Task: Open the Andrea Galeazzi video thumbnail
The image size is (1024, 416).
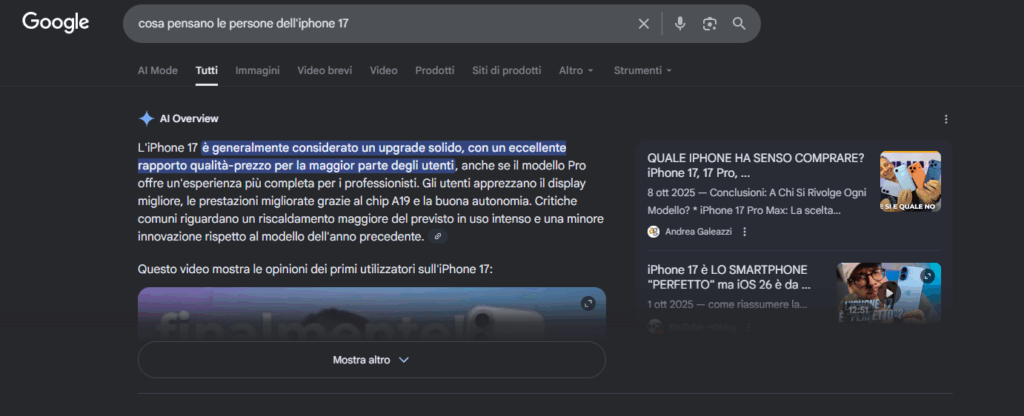Action: (910, 182)
